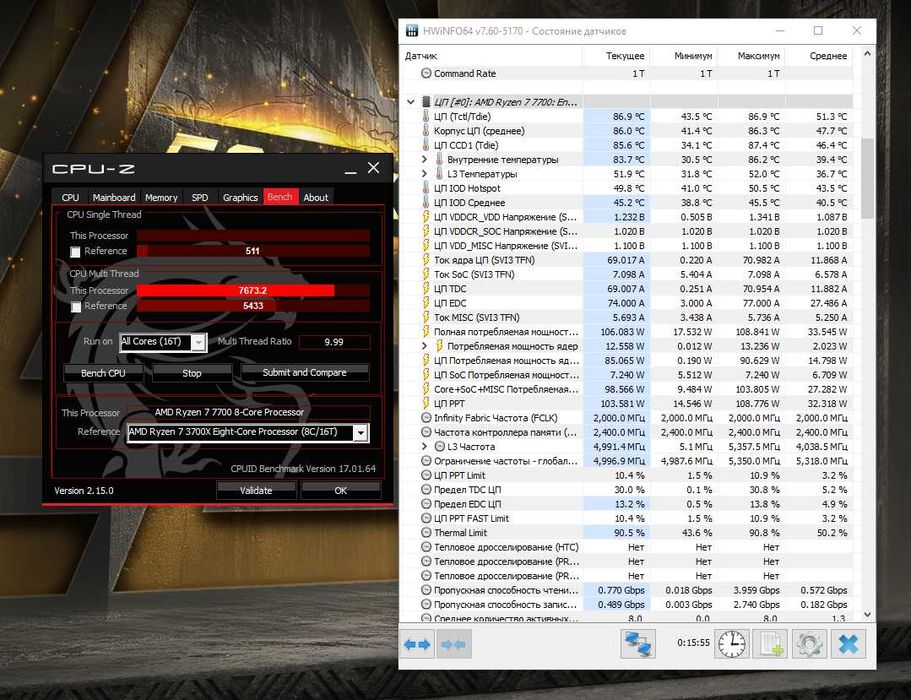Screen dimensions: 911x700
Task: Select the Полная потребляемая мощность sensor row
Action: [627, 332]
